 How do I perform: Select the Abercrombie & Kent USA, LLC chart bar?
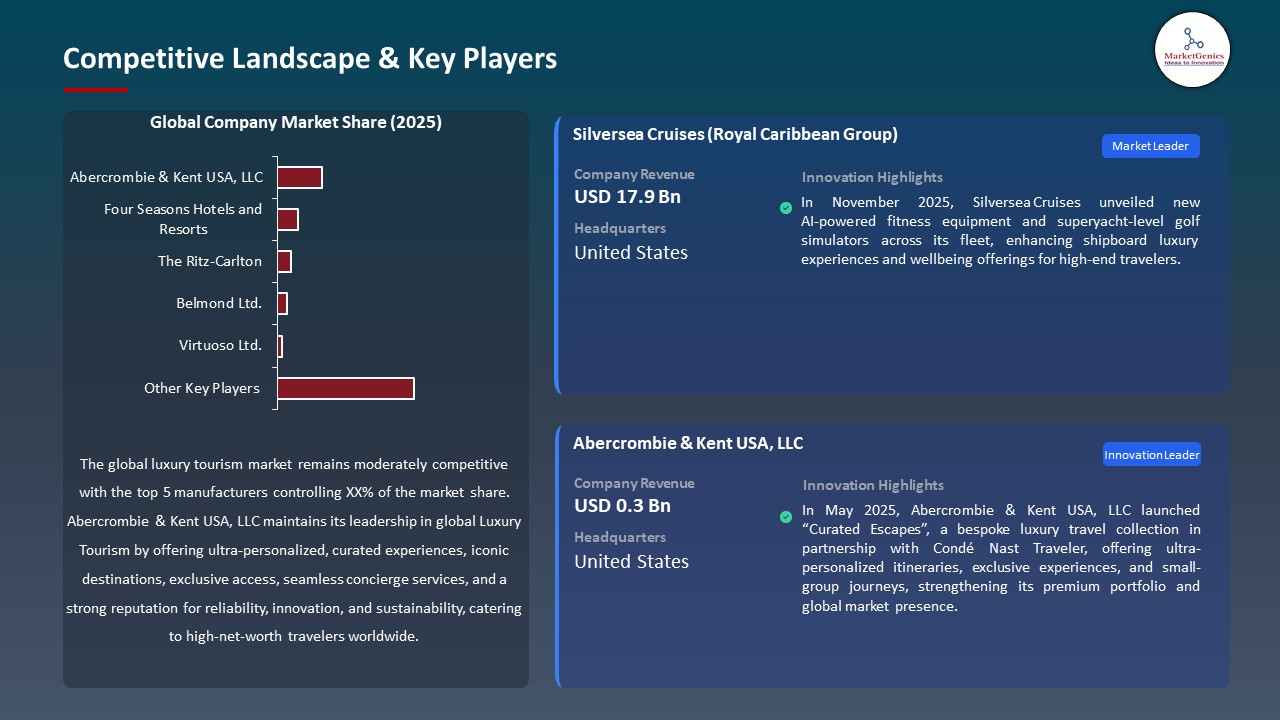(300, 177)
